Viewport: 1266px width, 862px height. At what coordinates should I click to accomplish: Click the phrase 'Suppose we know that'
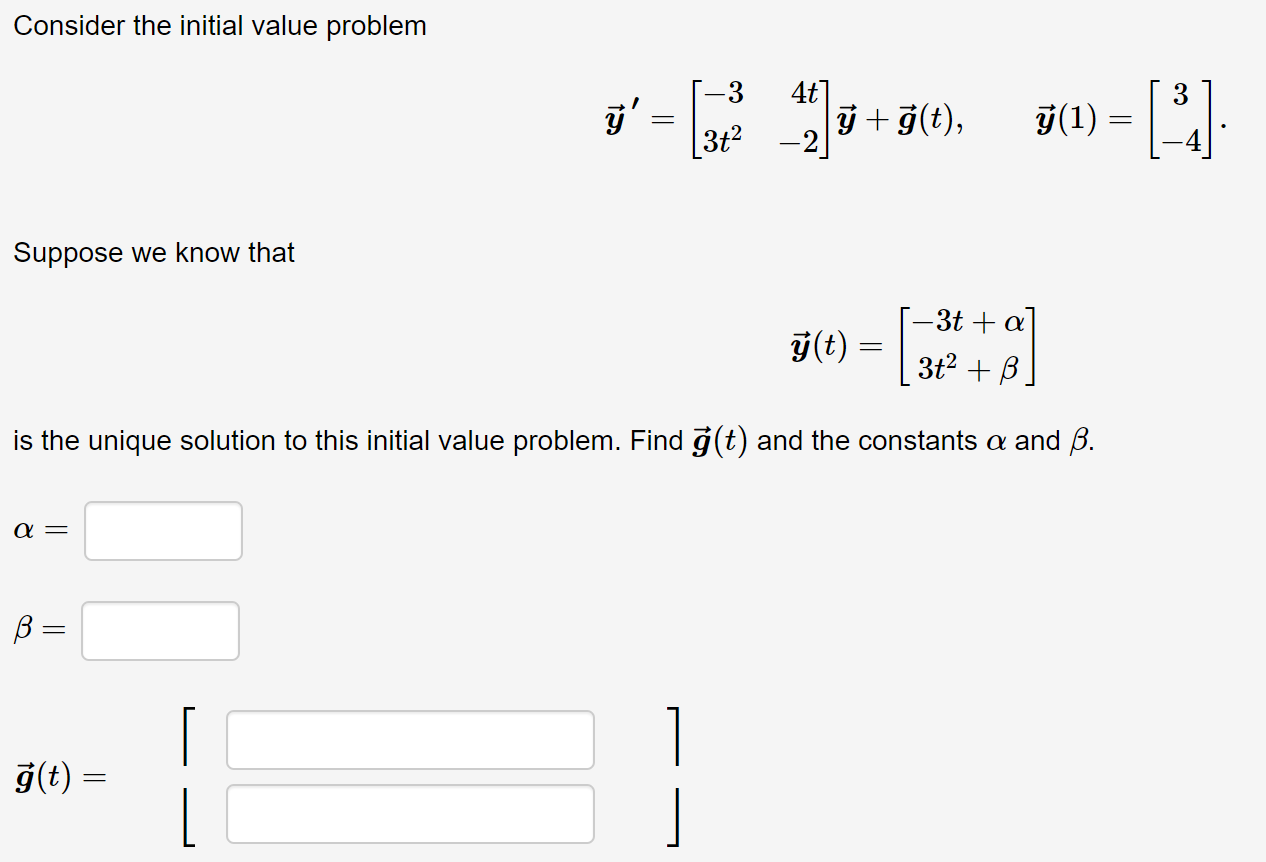(153, 253)
